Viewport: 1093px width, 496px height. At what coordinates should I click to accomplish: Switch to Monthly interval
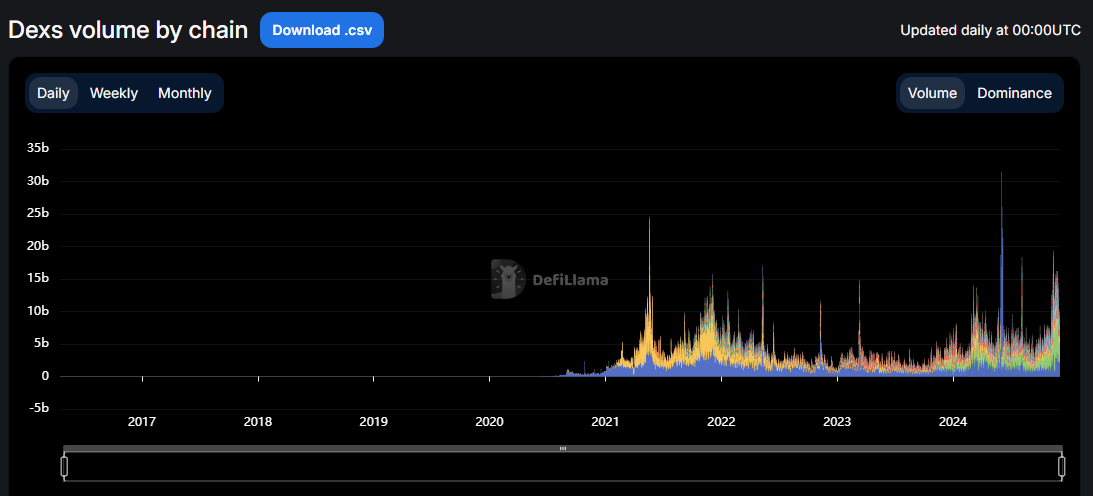185,93
